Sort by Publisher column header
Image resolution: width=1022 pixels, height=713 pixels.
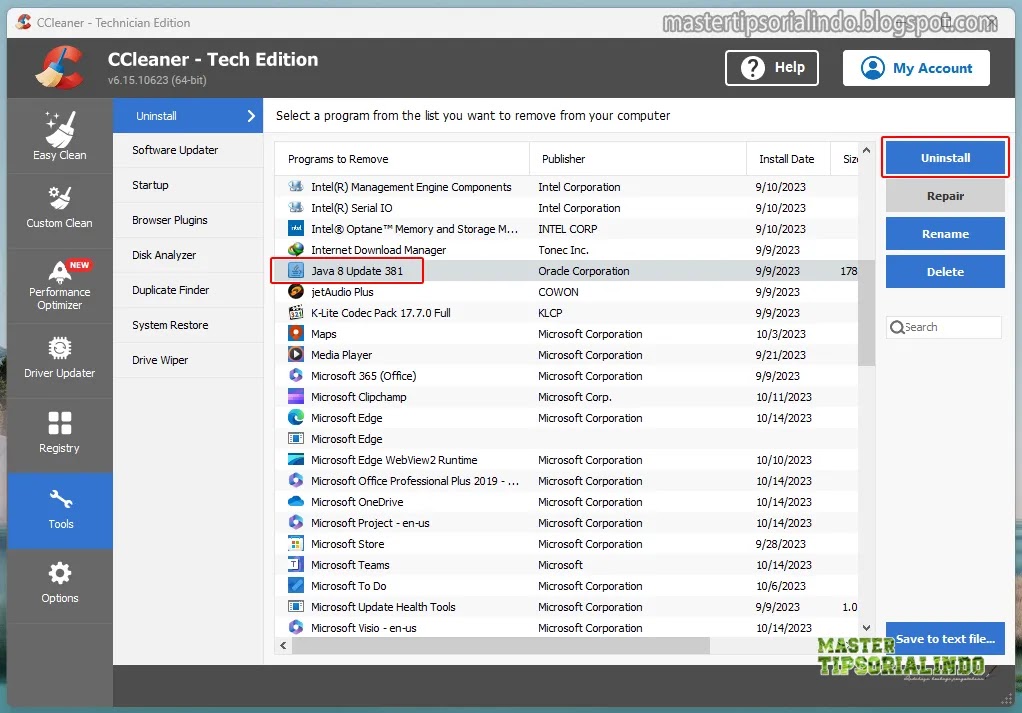(637, 159)
